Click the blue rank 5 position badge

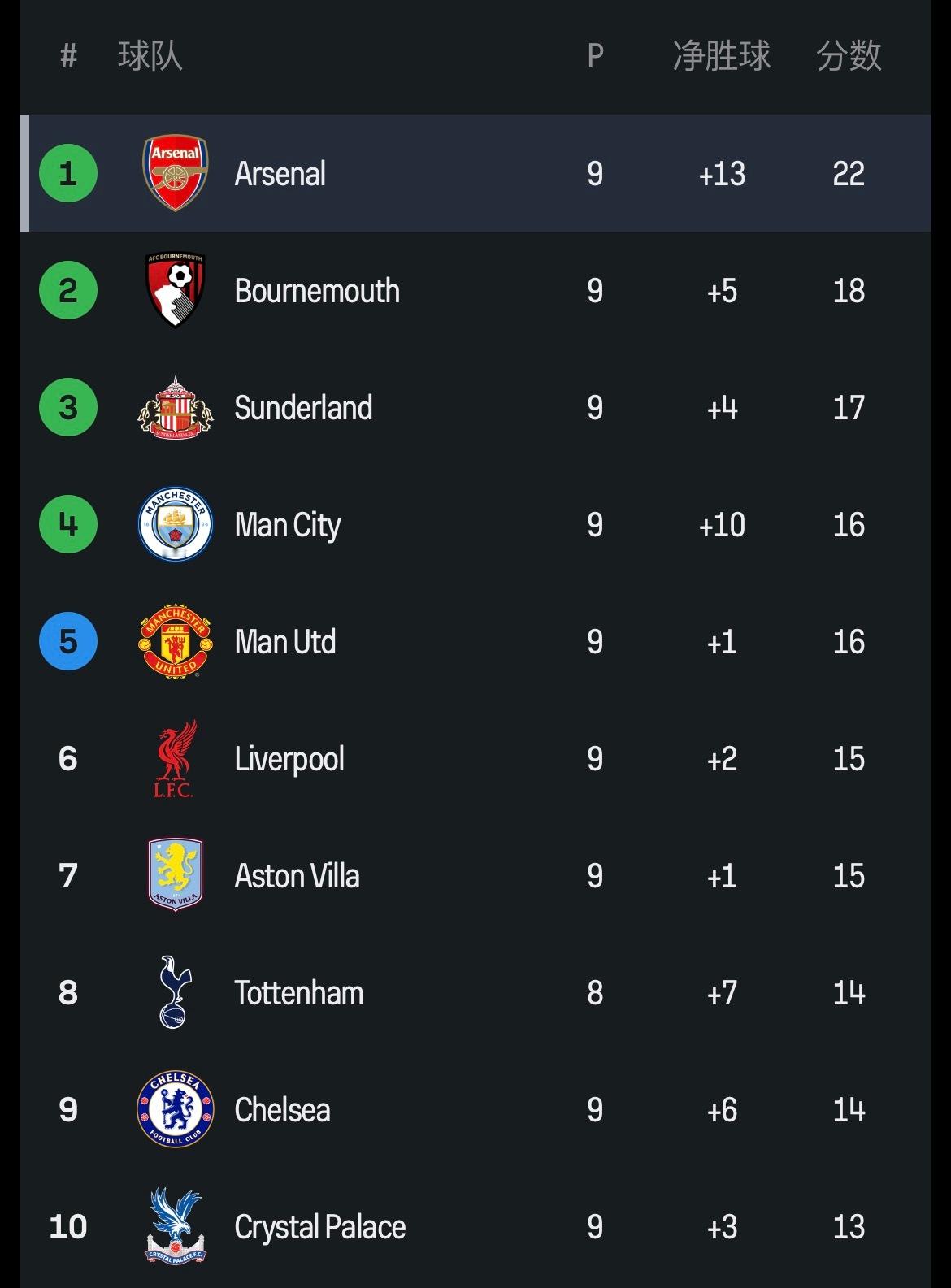click(68, 641)
